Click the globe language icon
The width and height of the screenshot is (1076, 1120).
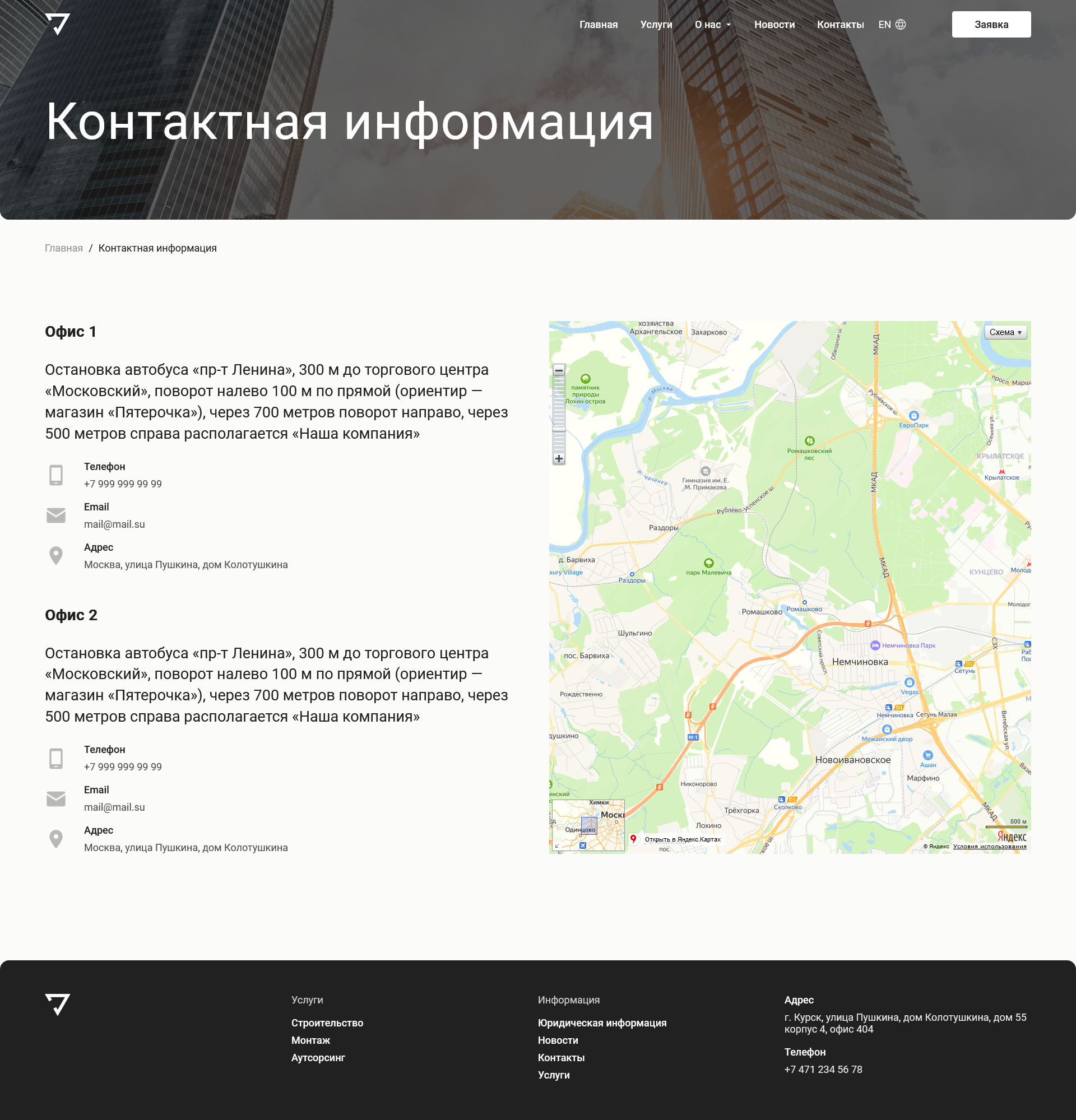tap(901, 25)
